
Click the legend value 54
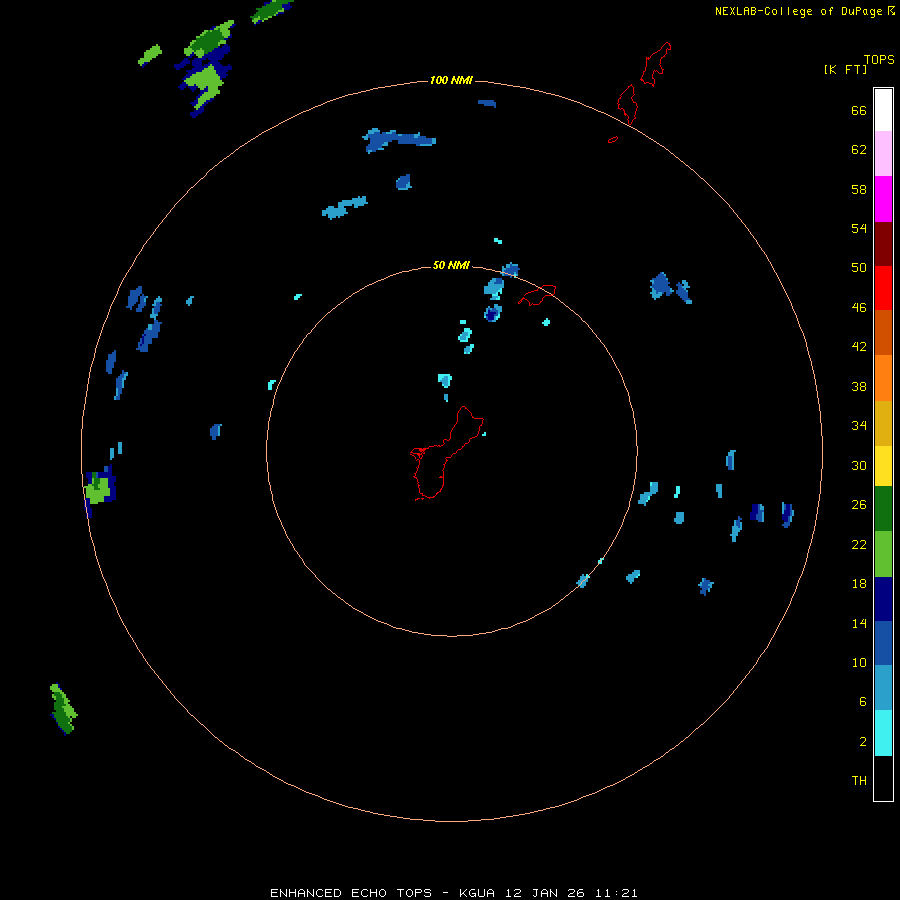tap(859, 228)
